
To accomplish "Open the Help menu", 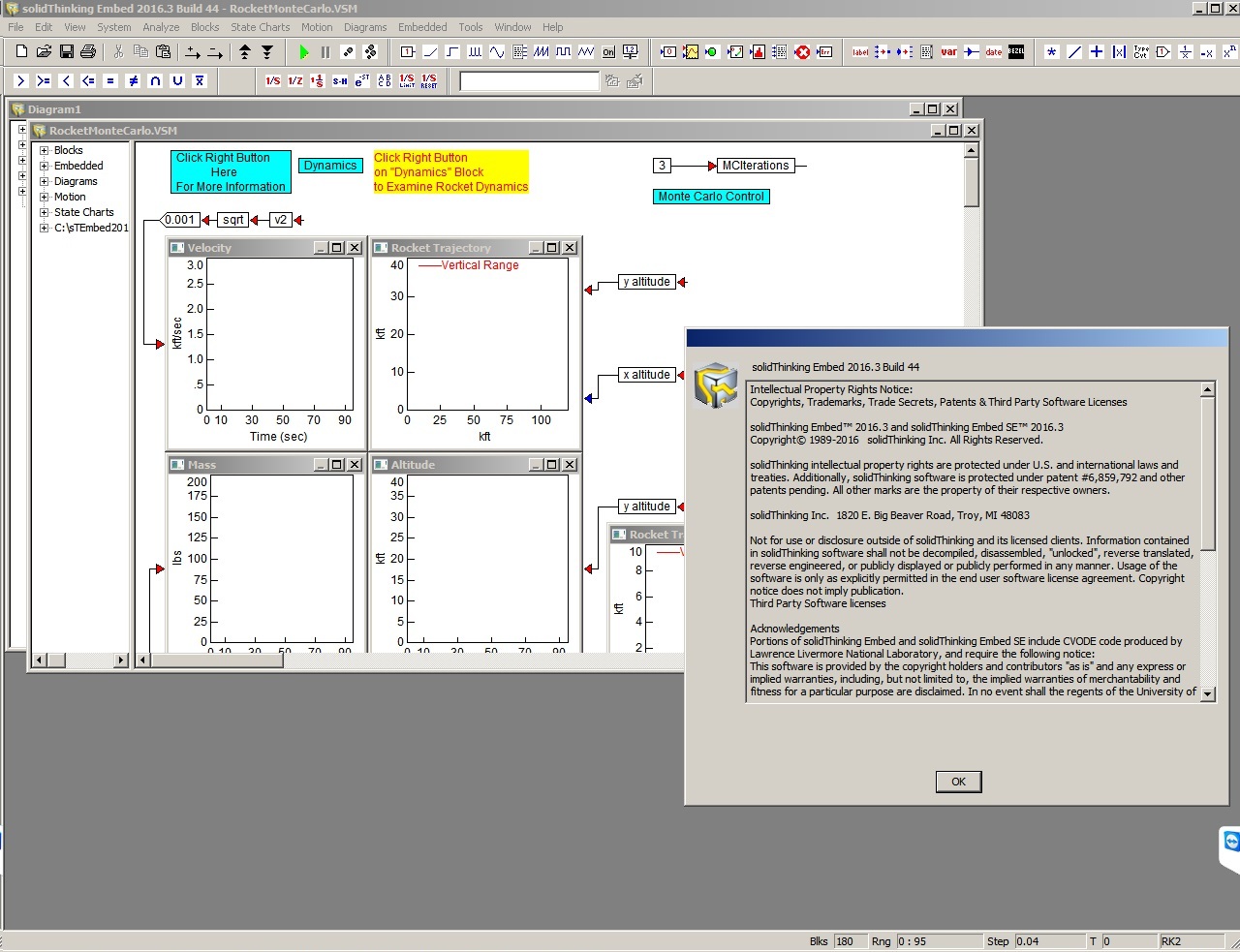I will point(552,27).
